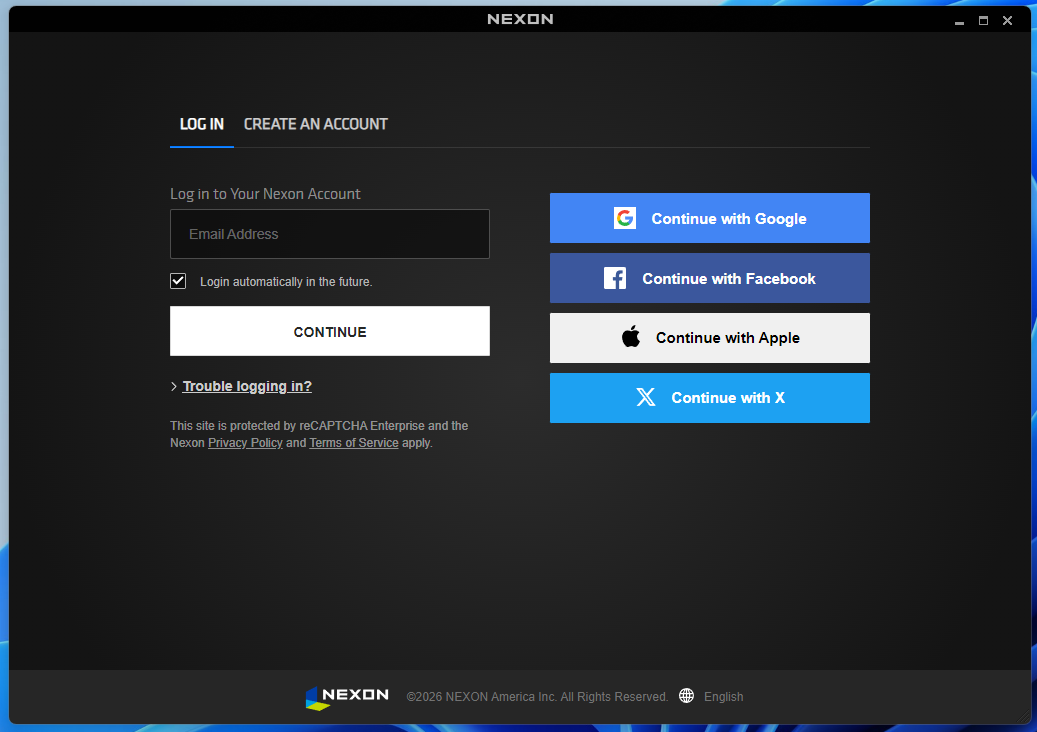Focus the Email Address input field
The image size is (1037, 732).
[x=330, y=234]
